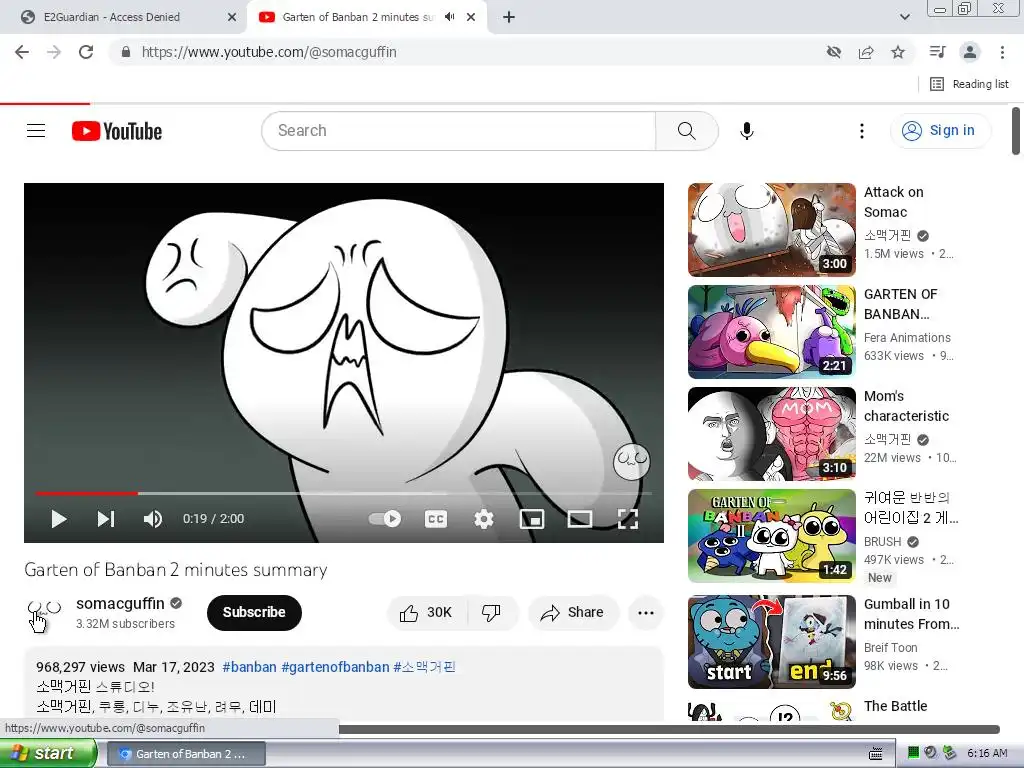
Task: Subscribe to somacguffin channel
Action: [x=254, y=613]
